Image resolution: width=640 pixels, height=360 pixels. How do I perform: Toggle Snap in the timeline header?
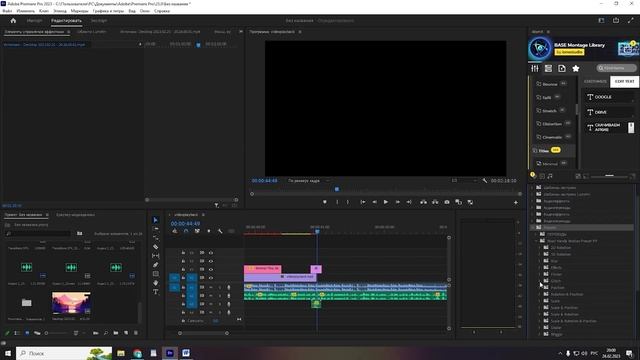coord(186,231)
